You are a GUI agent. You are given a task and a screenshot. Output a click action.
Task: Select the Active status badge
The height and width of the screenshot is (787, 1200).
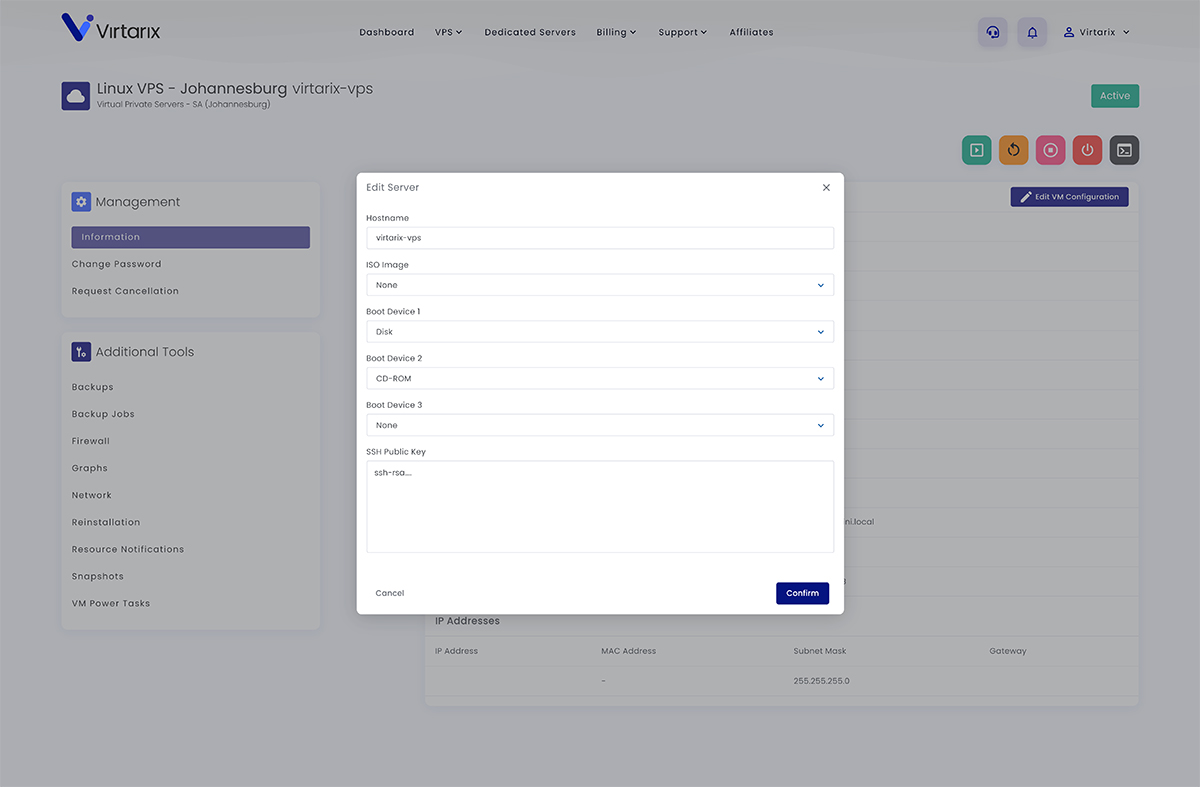point(1114,95)
